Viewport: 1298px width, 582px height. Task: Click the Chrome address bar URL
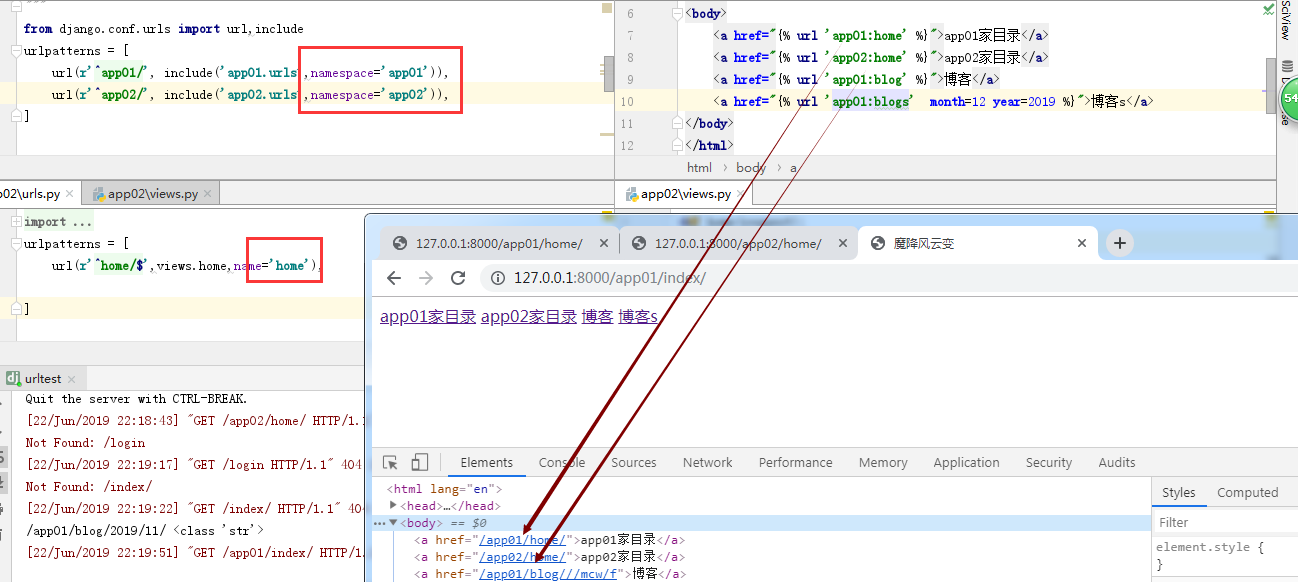(610, 278)
